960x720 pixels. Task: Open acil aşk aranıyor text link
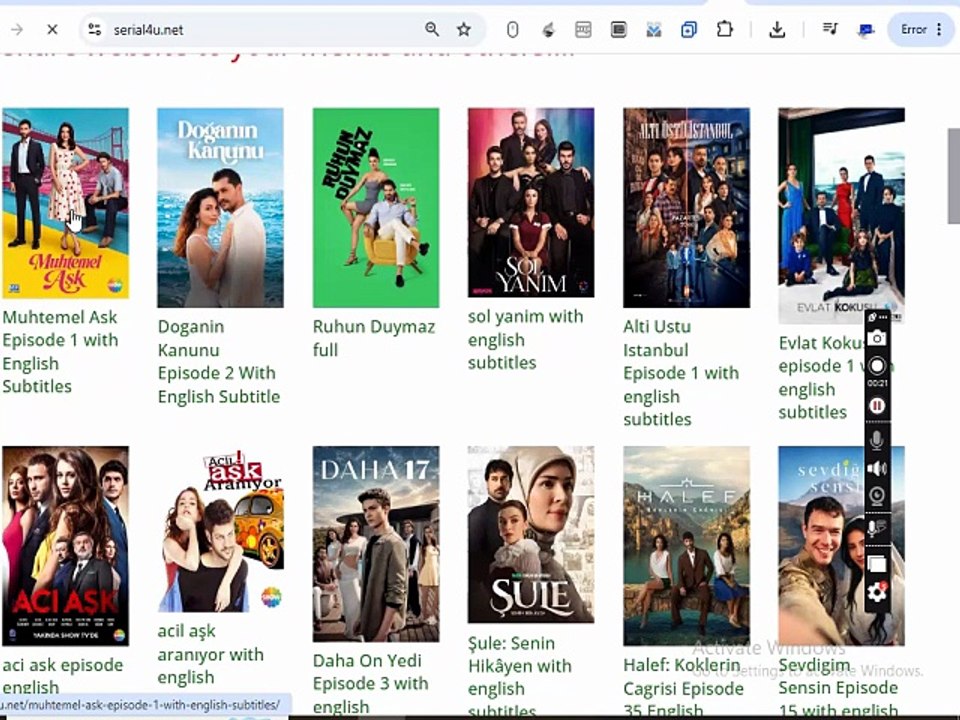point(210,654)
